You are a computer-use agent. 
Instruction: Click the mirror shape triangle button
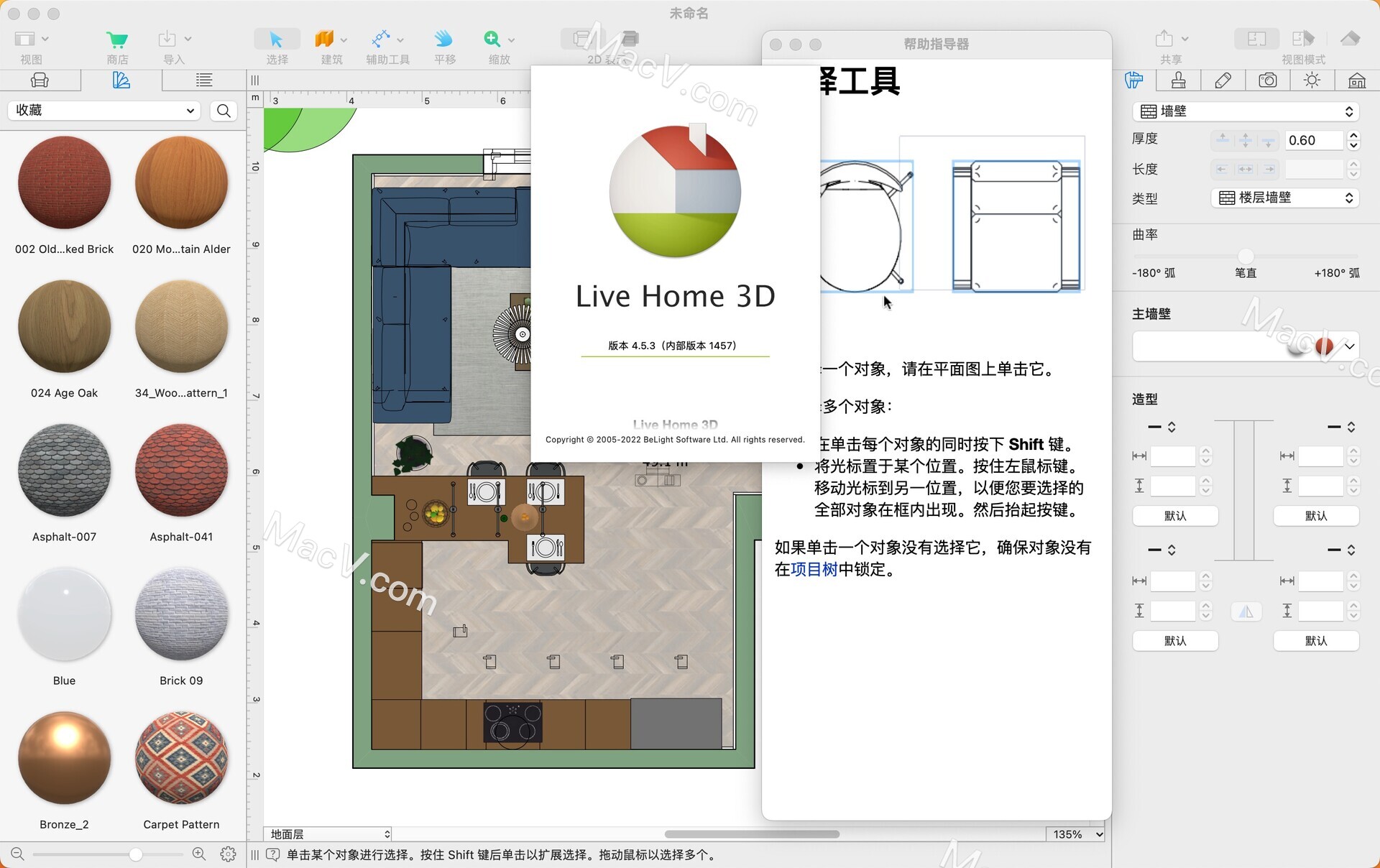point(1246,611)
